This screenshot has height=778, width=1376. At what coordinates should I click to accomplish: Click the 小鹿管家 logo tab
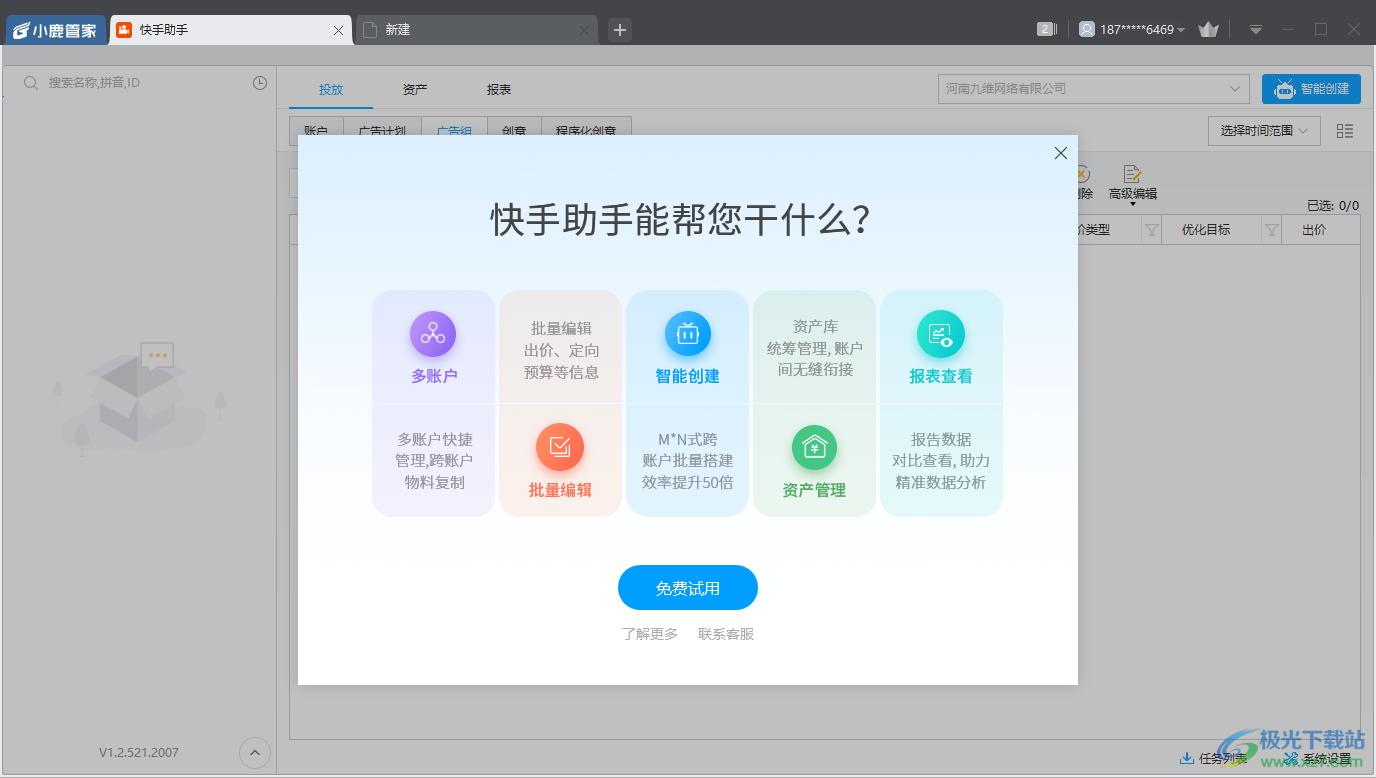tap(55, 30)
